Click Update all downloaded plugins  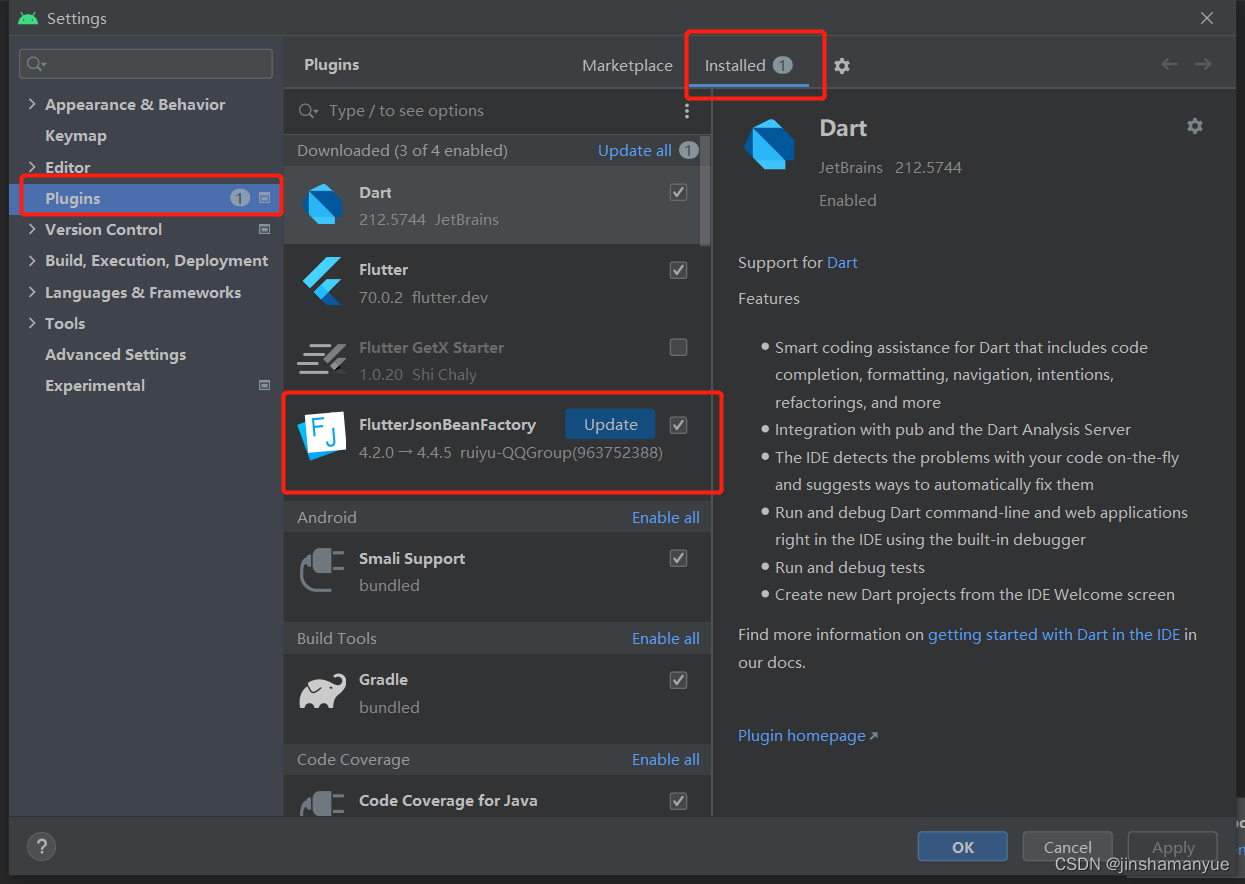(635, 150)
